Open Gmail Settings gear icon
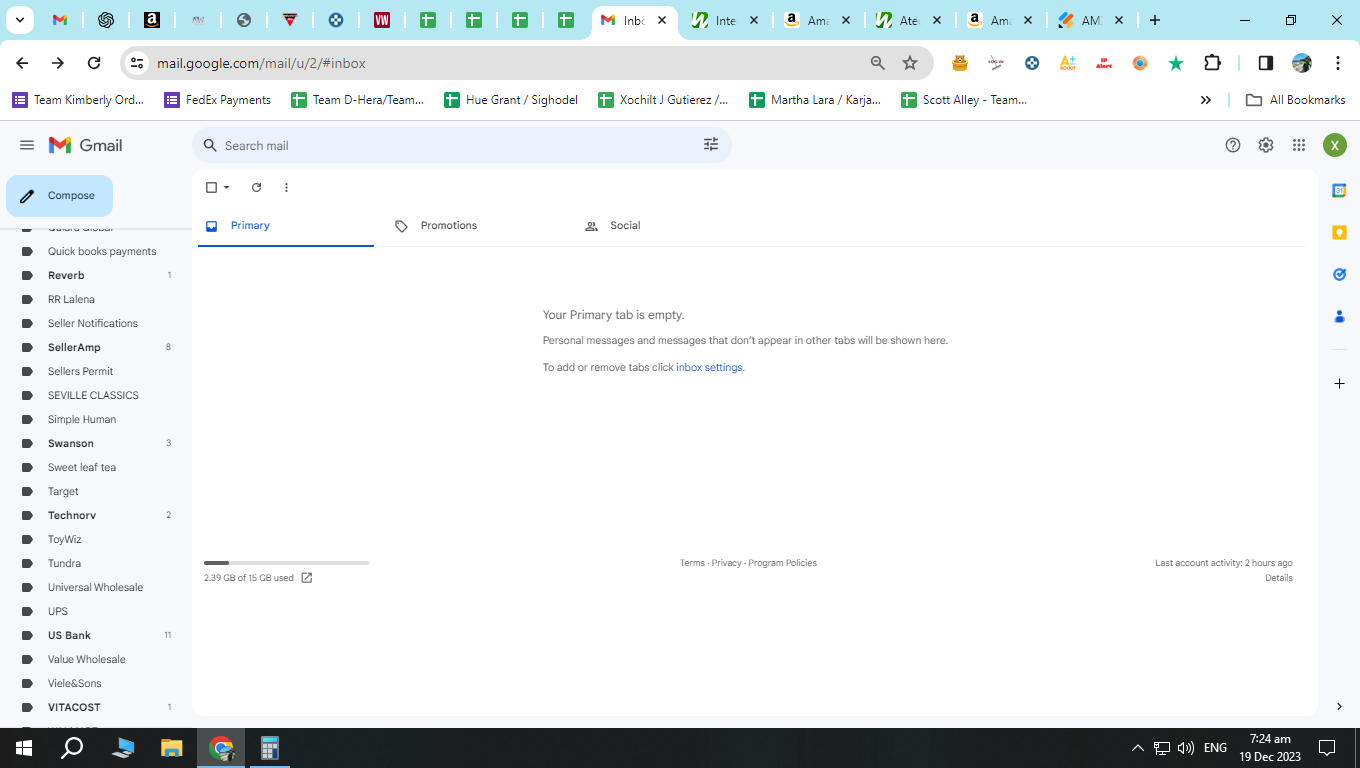This screenshot has width=1360, height=768. [x=1266, y=145]
